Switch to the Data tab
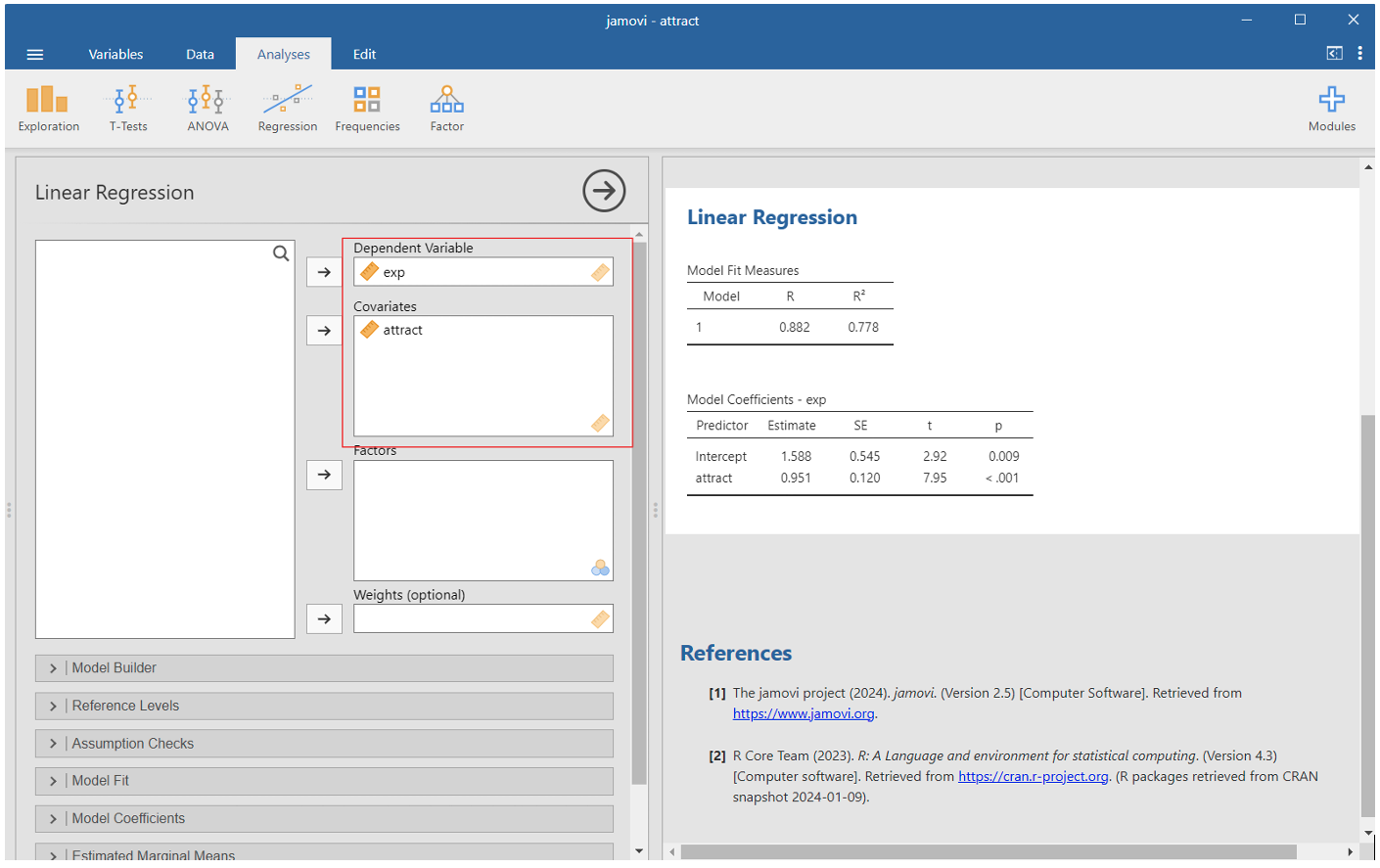1380x868 pixels. 200,55
